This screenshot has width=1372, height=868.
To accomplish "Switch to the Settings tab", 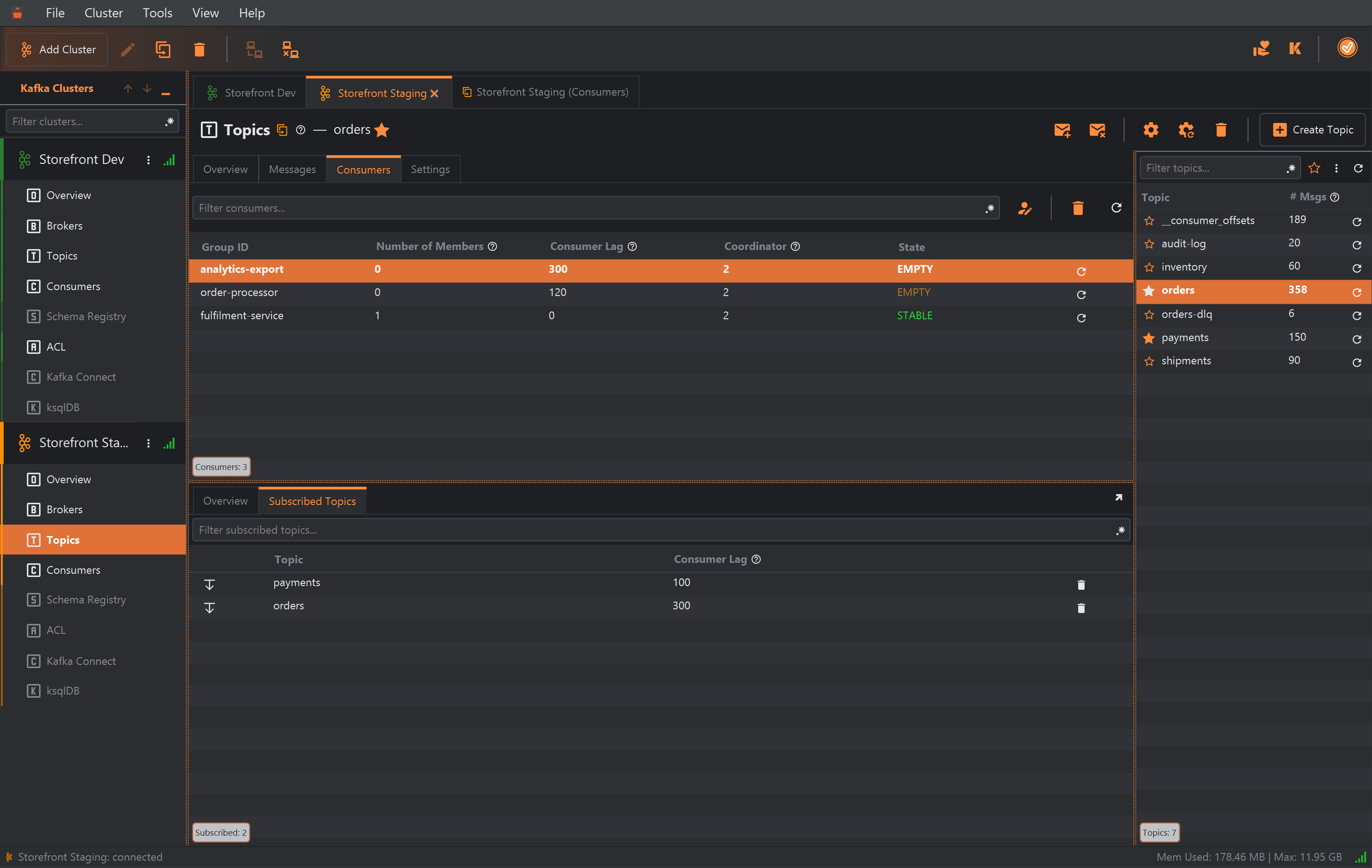I will click(x=430, y=169).
